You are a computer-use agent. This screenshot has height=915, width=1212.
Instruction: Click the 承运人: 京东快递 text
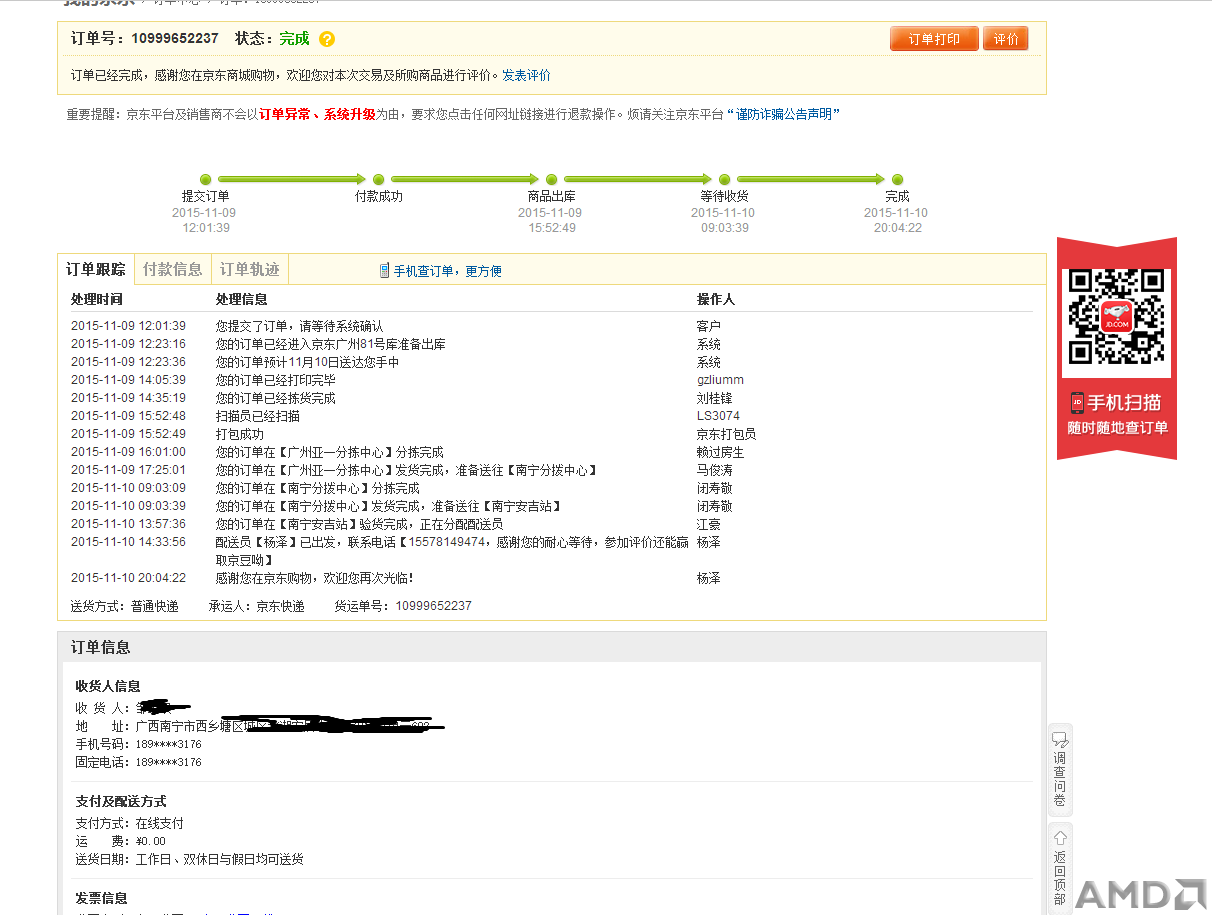point(257,606)
